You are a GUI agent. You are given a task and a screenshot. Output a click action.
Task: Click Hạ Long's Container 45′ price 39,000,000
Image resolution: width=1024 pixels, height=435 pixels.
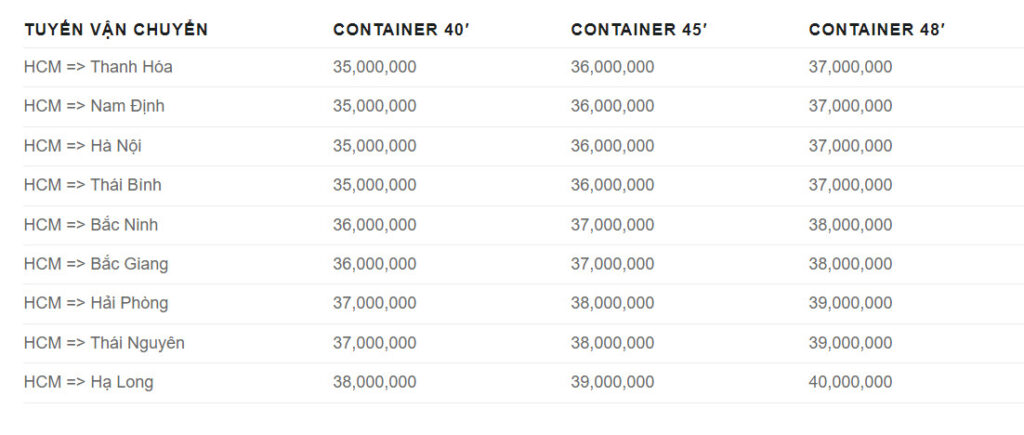[613, 382]
